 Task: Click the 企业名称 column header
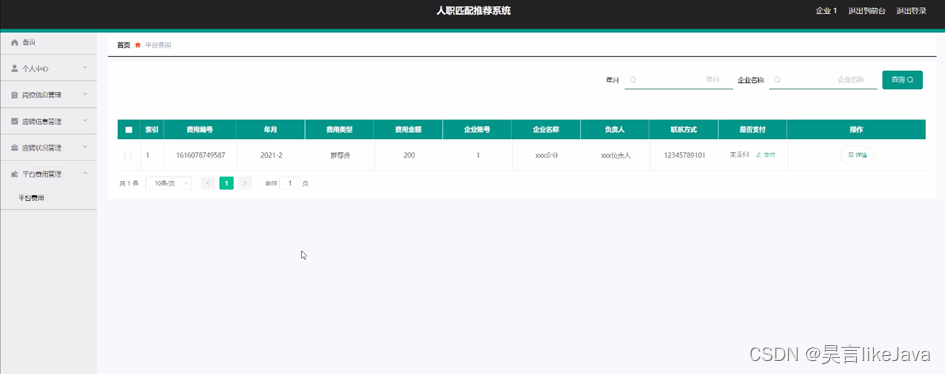546,129
